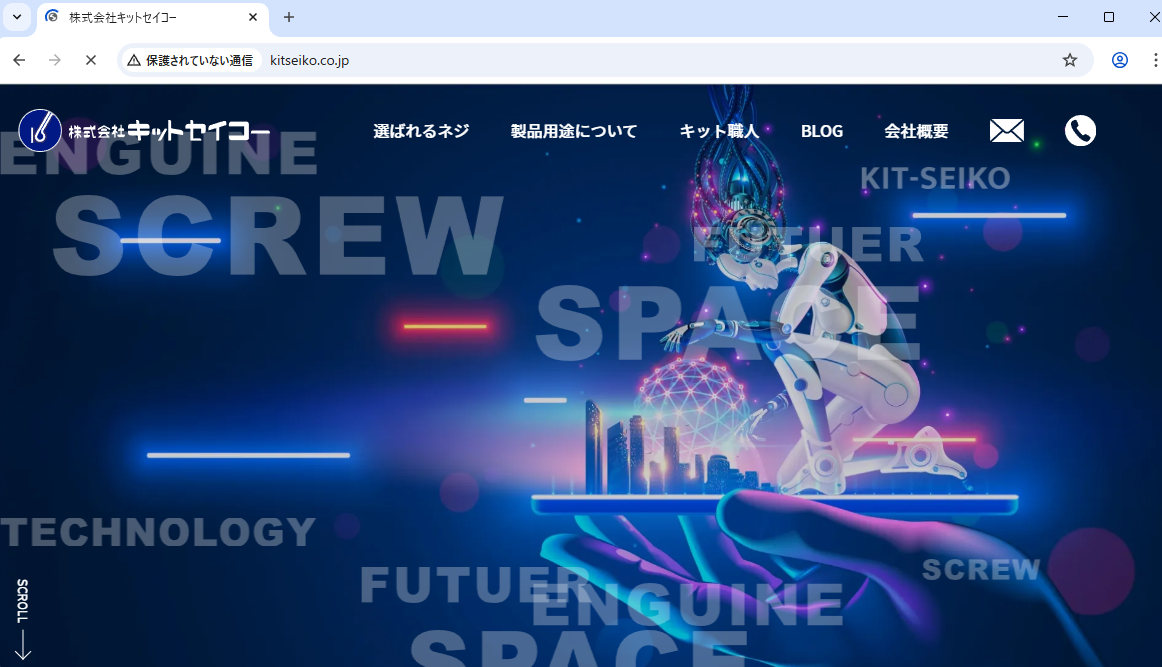Image resolution: width=1162 pixels, height=667 pixels.
Task: Click the 製品用途について link
Action: 574,130
